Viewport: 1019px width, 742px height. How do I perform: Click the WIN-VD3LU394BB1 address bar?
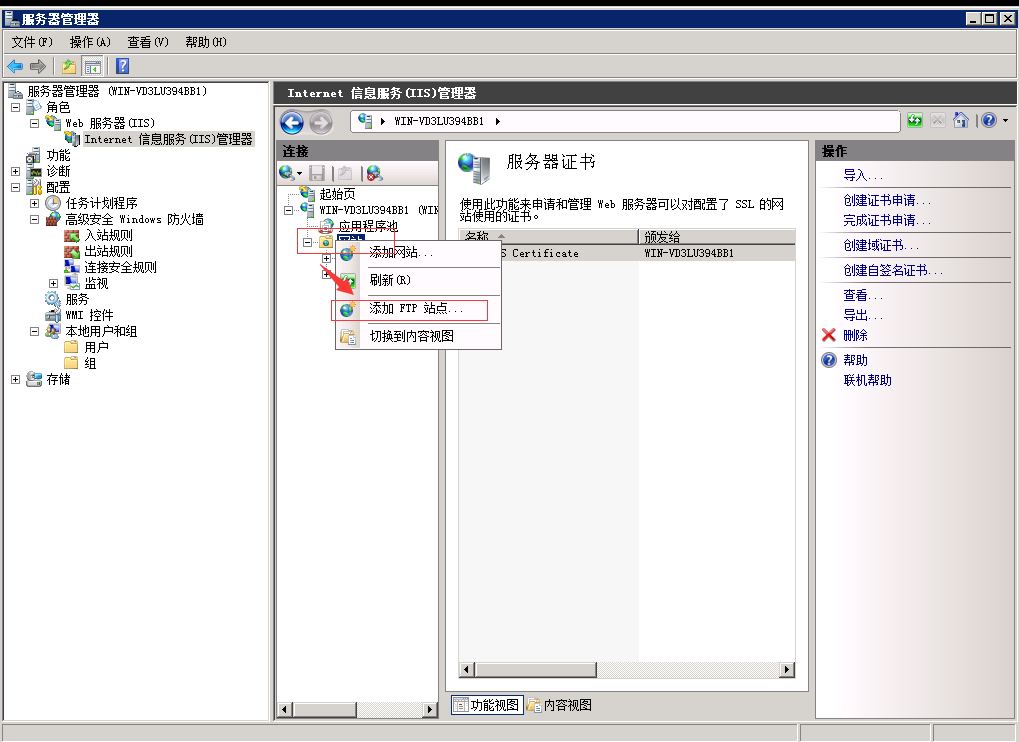point(625,122)
